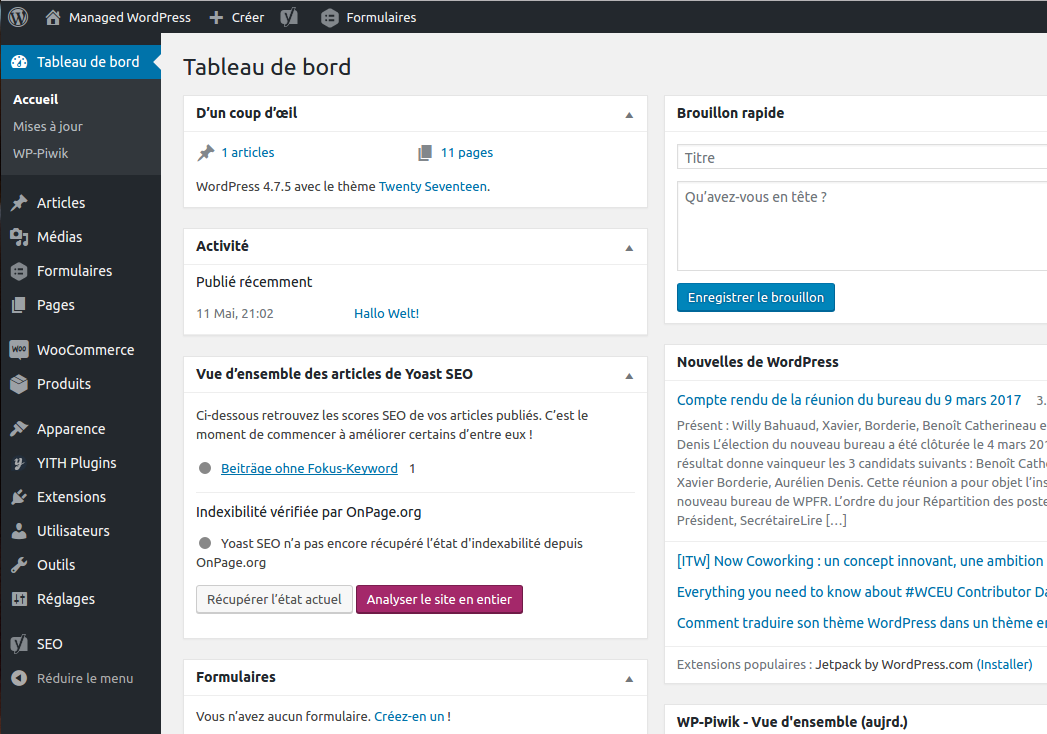The height and width of the screenshot is (734, 1047).
Task: Click the Réduire le menu arrow icon
Action: tap(19, 678)
